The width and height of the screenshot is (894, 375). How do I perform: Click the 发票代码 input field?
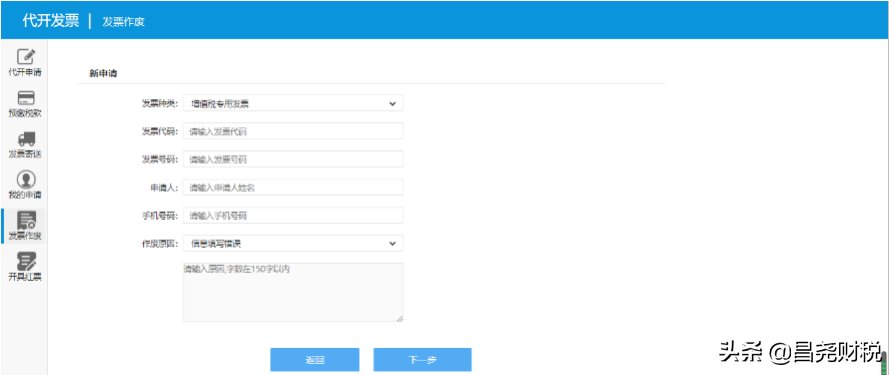point(293,131)
